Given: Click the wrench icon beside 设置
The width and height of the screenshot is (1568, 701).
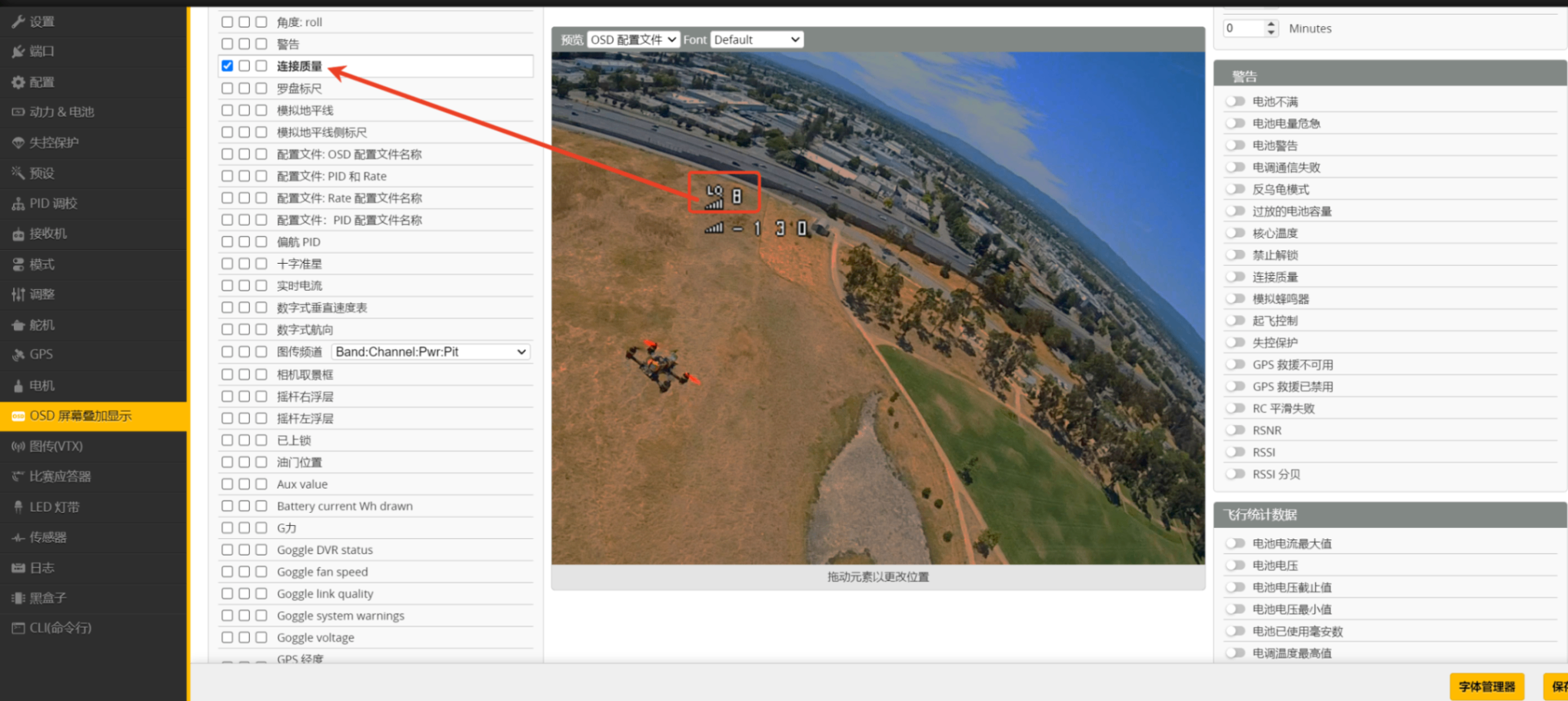Looking at the screenshot, I should (18, 22).
